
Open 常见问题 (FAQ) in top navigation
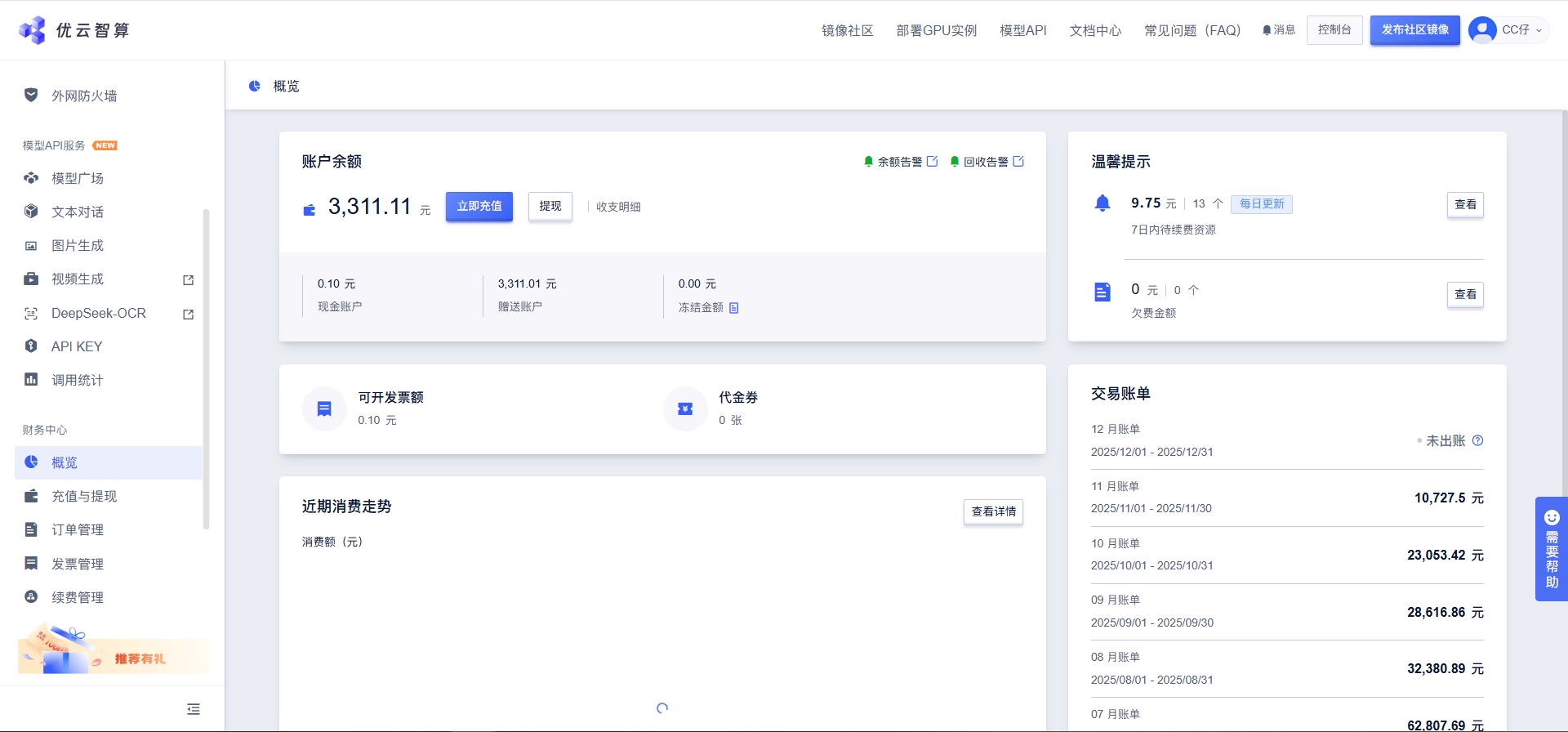(x=1192, y=30)
